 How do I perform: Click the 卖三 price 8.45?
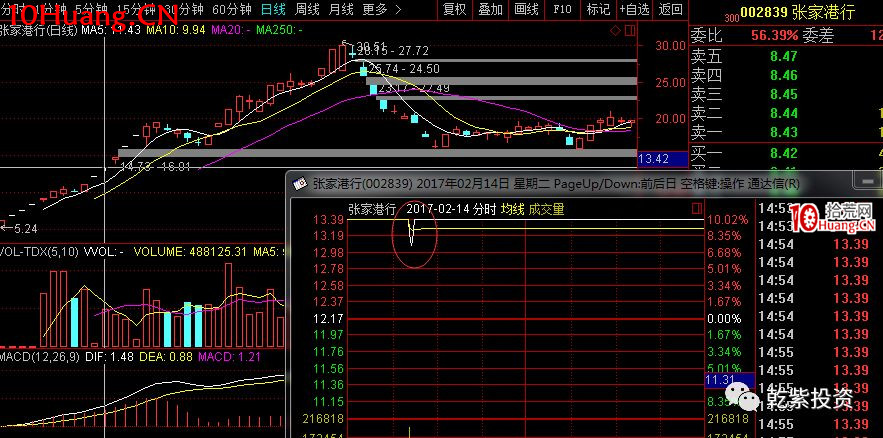(x=783, y=94)
